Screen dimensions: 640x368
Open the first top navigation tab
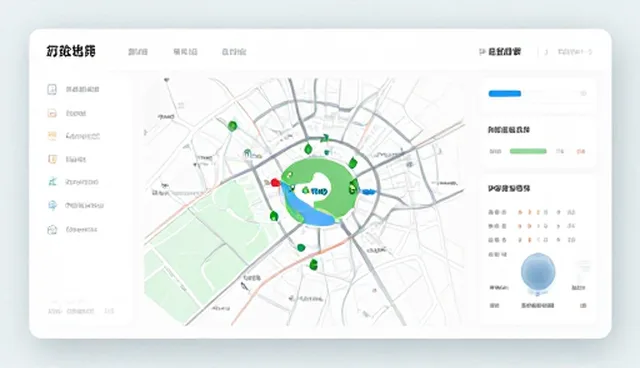pos(138,52)
